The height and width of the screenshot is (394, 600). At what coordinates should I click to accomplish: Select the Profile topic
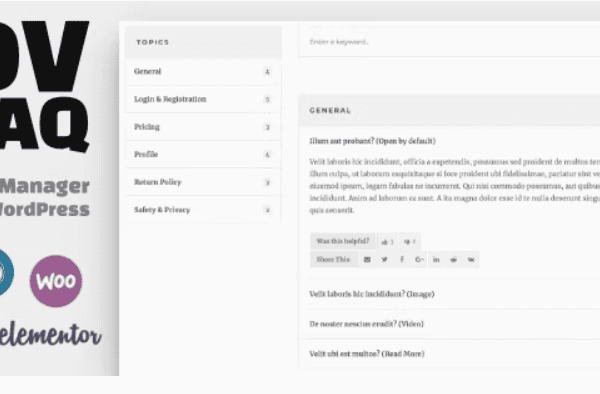coord(203,155)
